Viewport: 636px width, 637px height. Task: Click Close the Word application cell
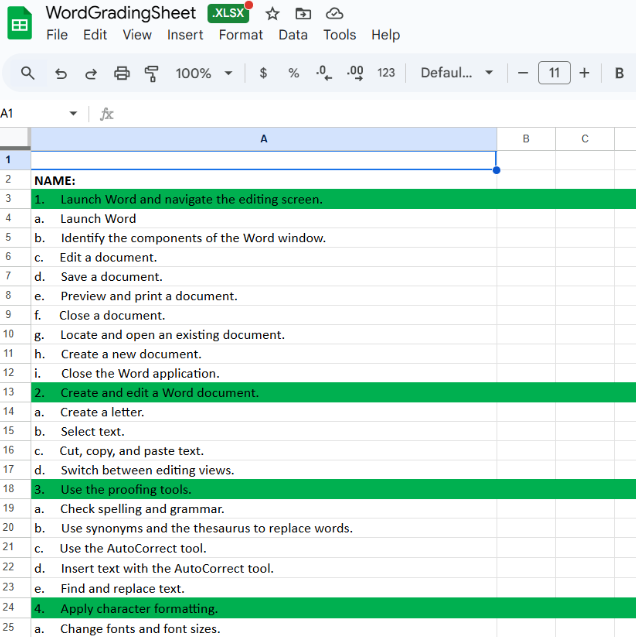click(x=264, y=373)
